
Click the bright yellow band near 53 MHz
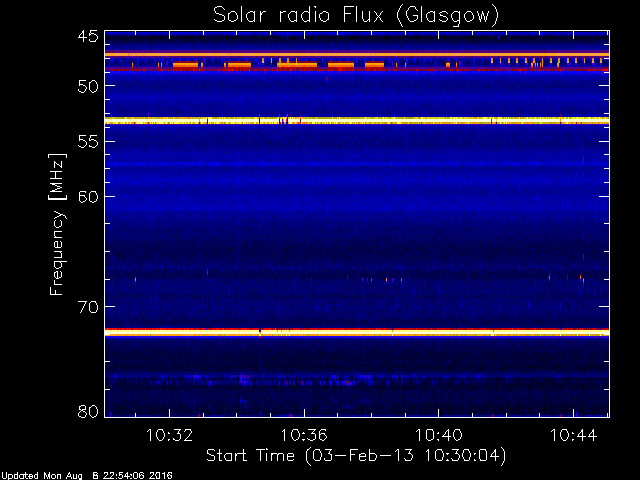(357, 120)
